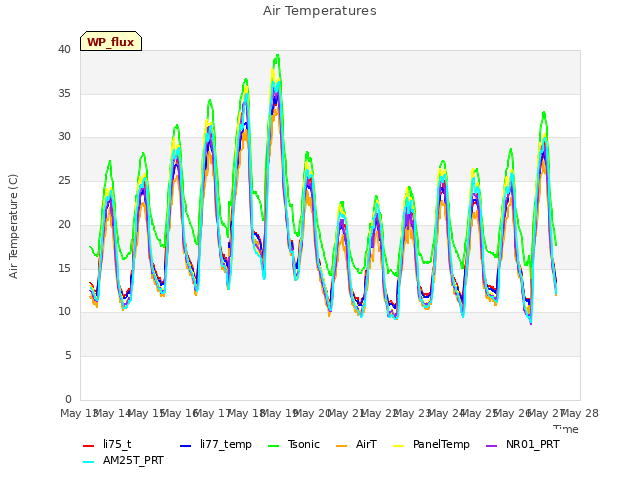The width and height of the screenshot is (640, 480).
Task: Click the blue li77_temp legend swatch
Action: point(186,446)
